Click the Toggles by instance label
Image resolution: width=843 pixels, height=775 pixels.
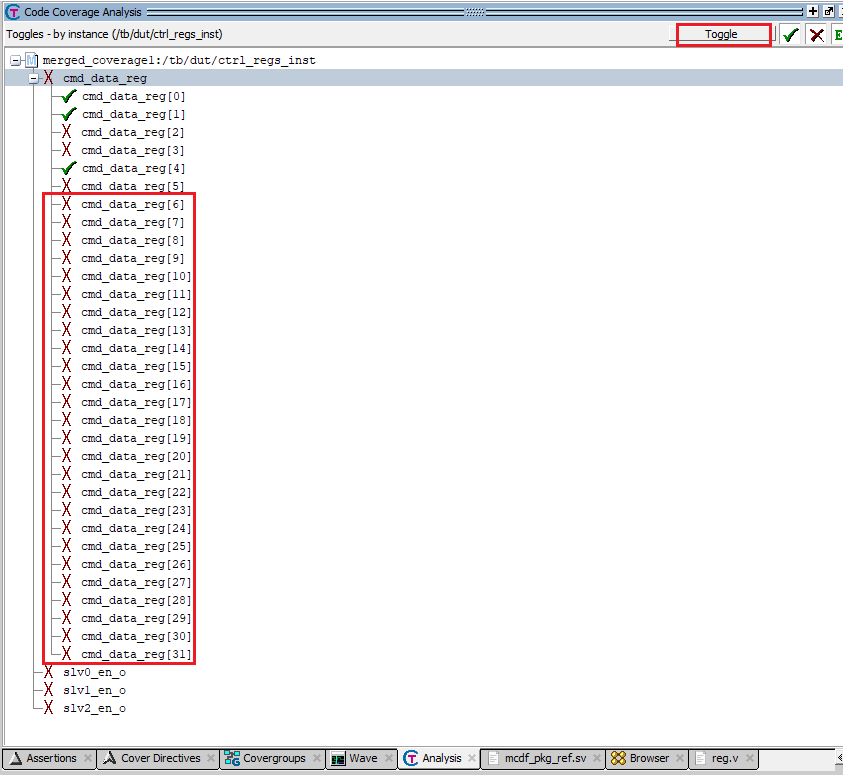click(x=109, y=33)
